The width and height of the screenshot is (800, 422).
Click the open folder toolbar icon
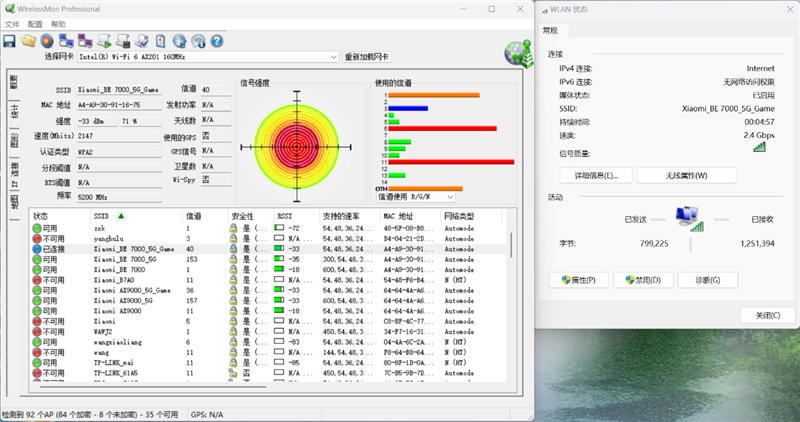pos(29,41)
